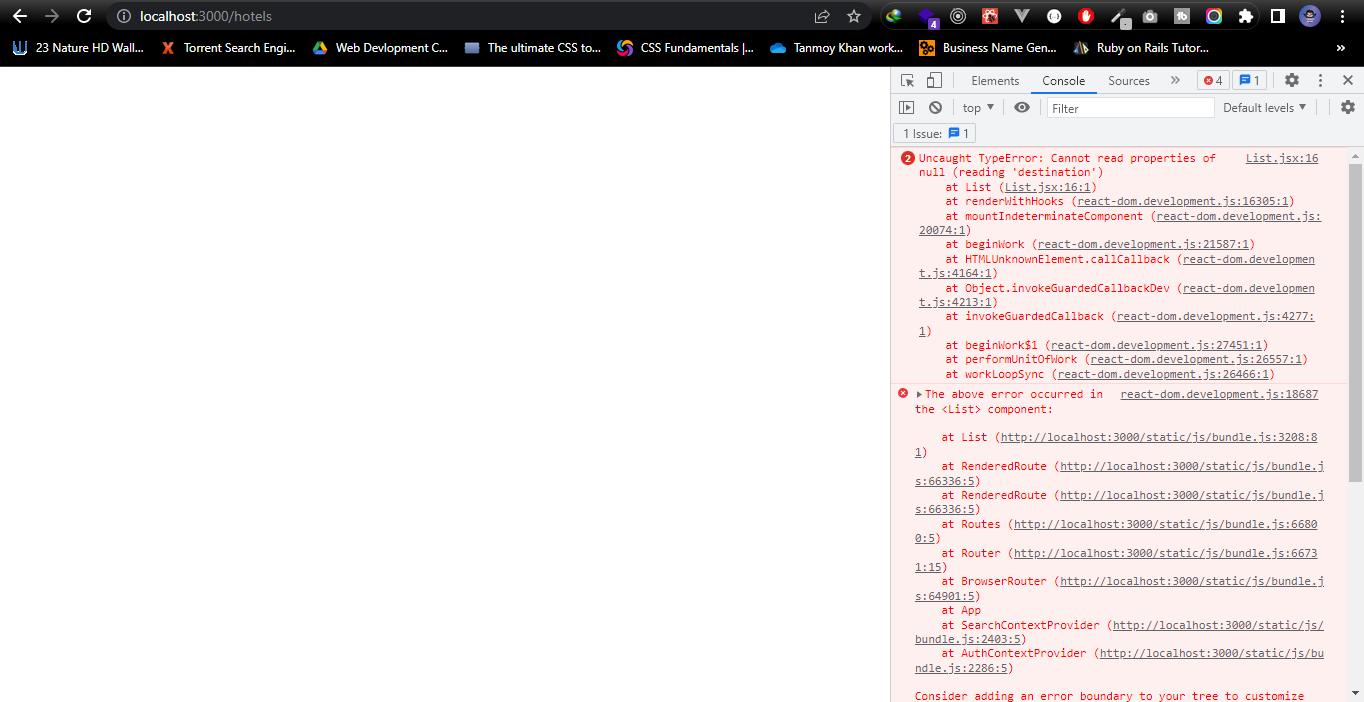Toggle device toolbar in DevTools
The image size is (1364, 702).
pos(933,81)
